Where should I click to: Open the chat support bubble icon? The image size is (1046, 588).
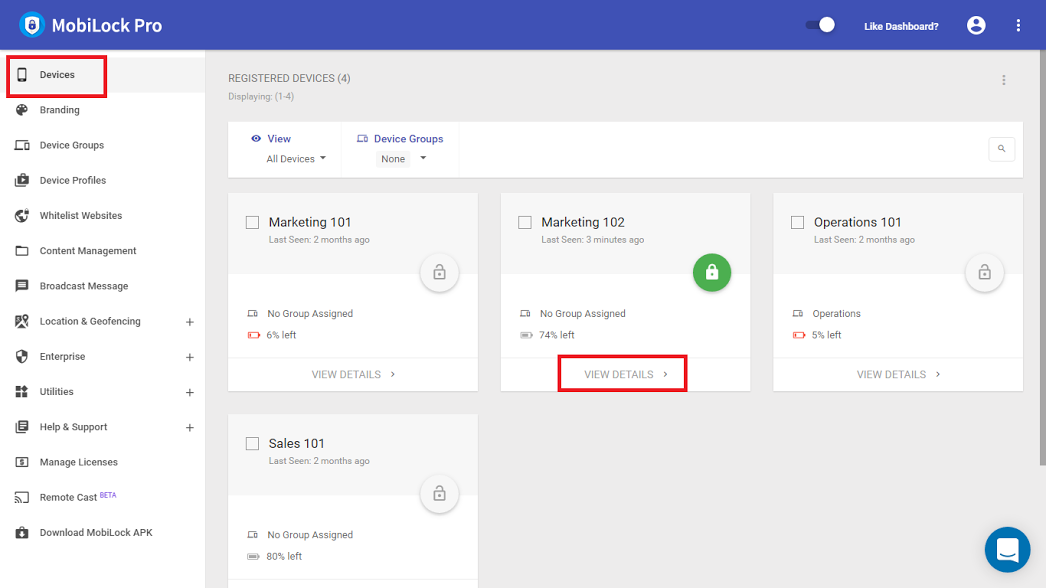(x=1007, y=550)
